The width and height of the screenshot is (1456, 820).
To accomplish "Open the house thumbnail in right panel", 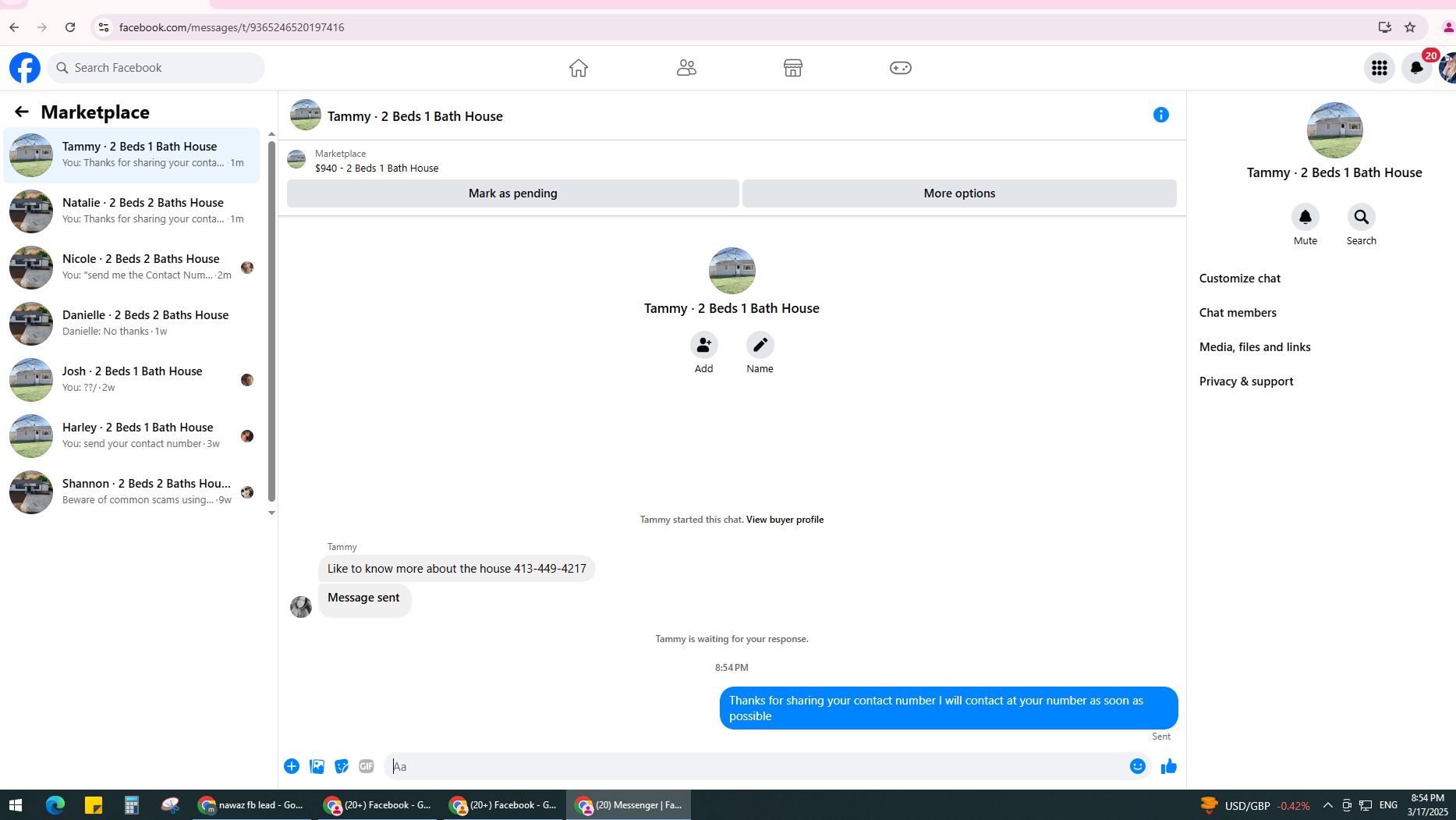I will point(1334,130).
